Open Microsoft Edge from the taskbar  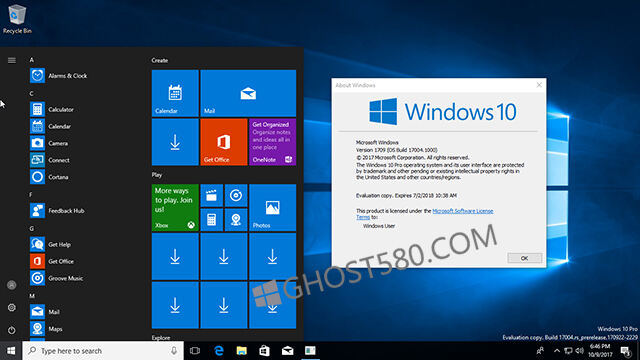219,351
